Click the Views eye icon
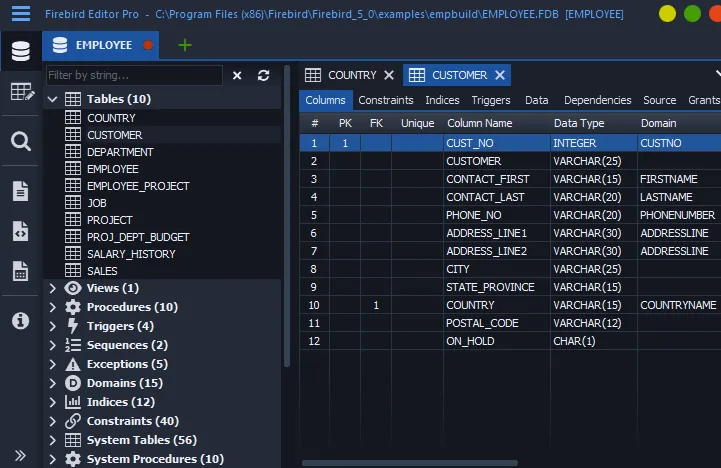Viewport: 721px width, 468px height. [73, 288]
